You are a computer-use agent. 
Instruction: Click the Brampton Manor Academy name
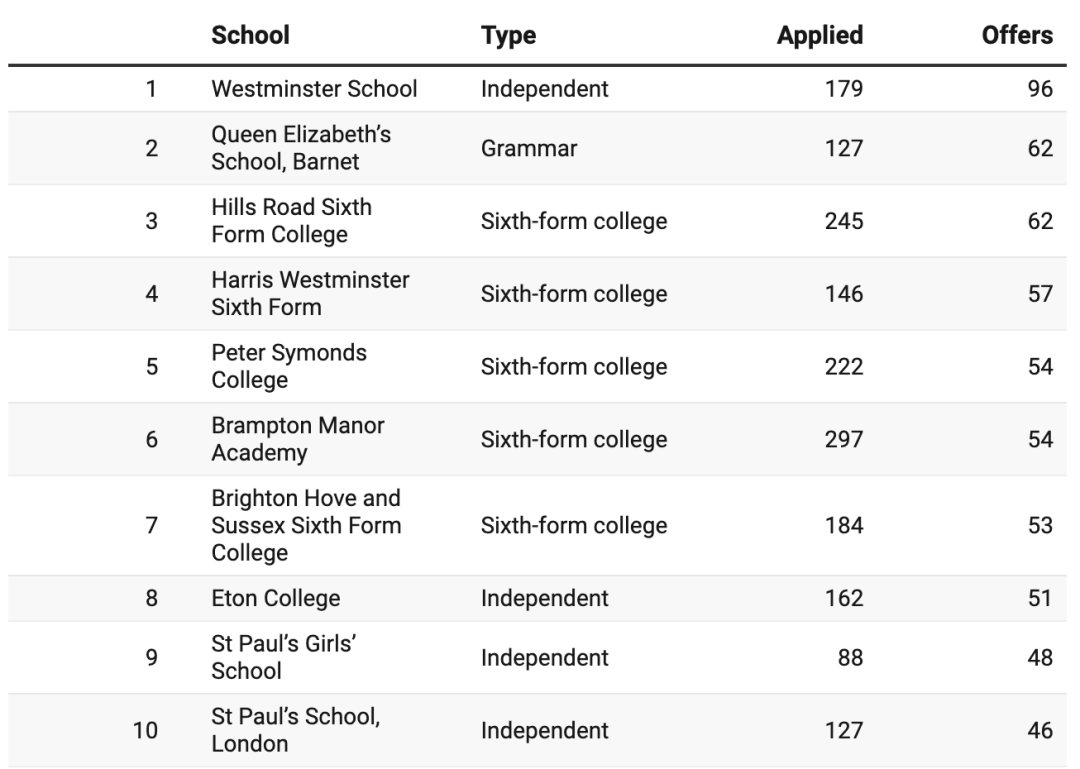pyautogui.click(x=298, y=439)
